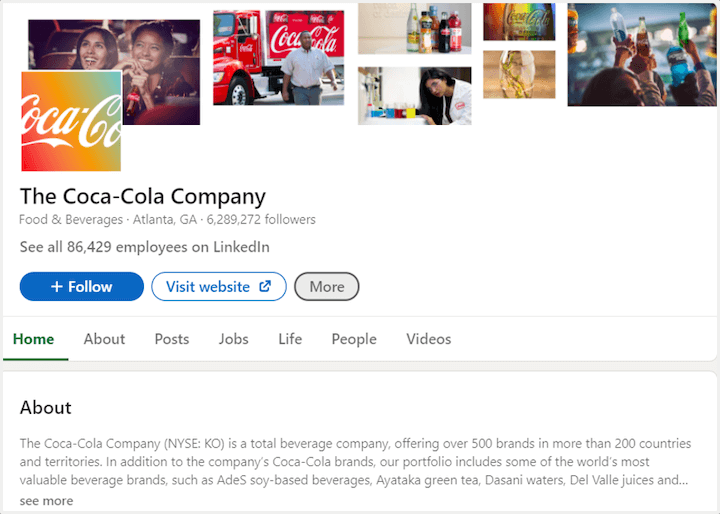720x514 pixels.
Task: Open the red Coca-Cola truck photo
Action: click(x=278, y=58)
